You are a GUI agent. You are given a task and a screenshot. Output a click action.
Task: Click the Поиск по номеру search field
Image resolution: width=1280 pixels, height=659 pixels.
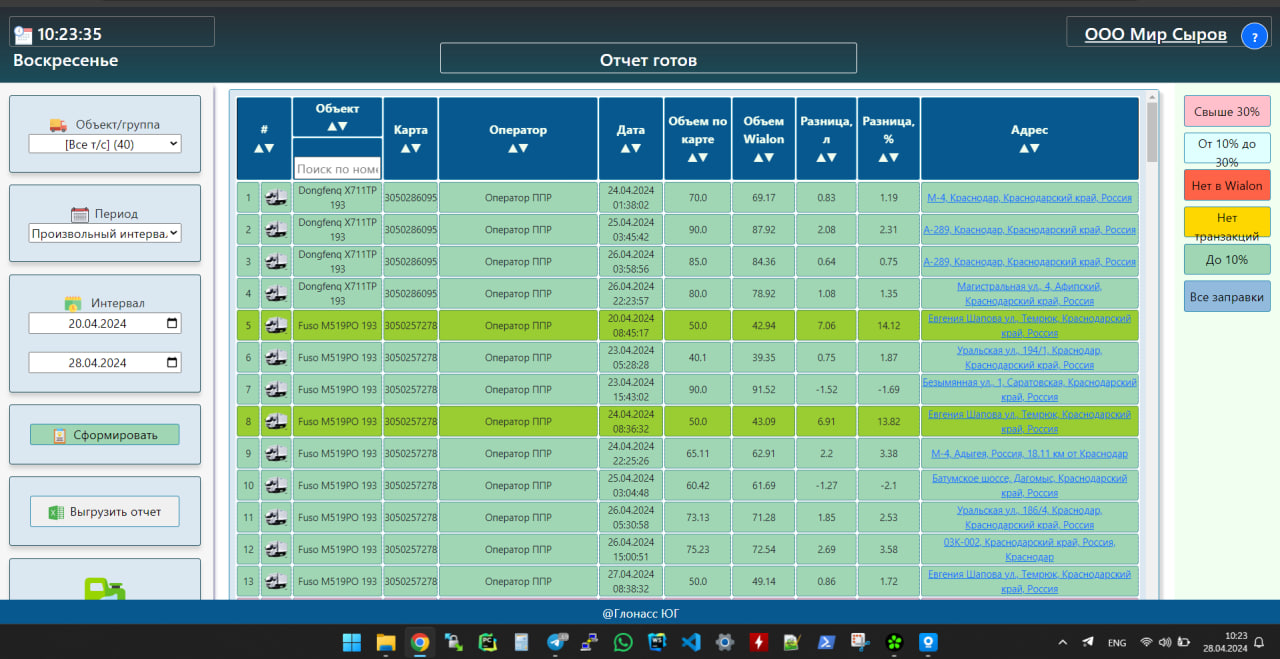(x=337, y=168)
